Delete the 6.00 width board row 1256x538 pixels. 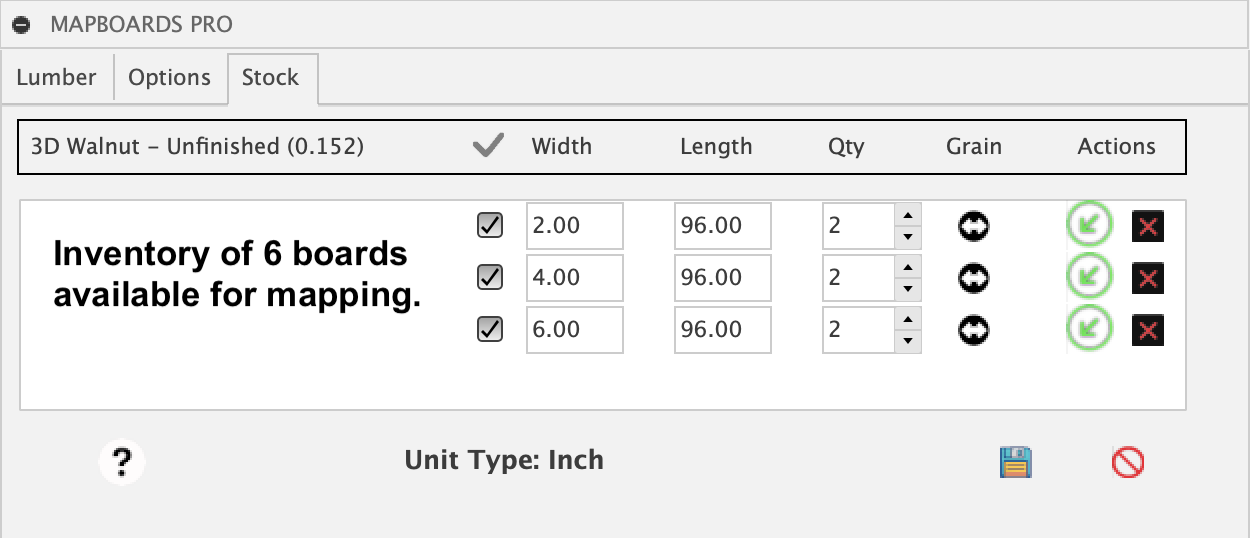point(1148,330)
